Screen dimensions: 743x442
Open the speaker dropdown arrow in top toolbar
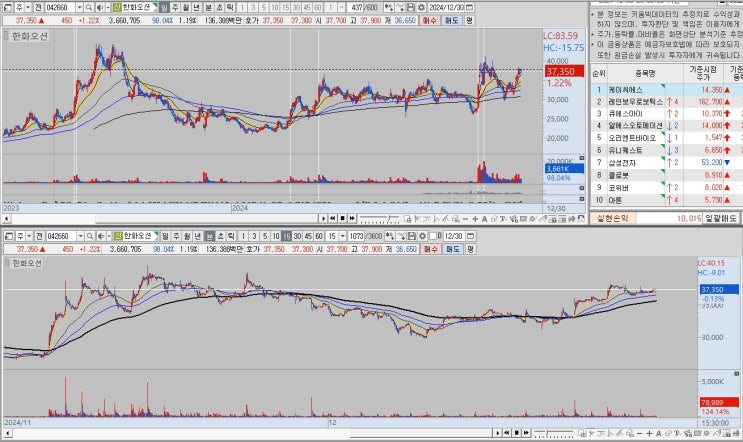click(109, 7)
